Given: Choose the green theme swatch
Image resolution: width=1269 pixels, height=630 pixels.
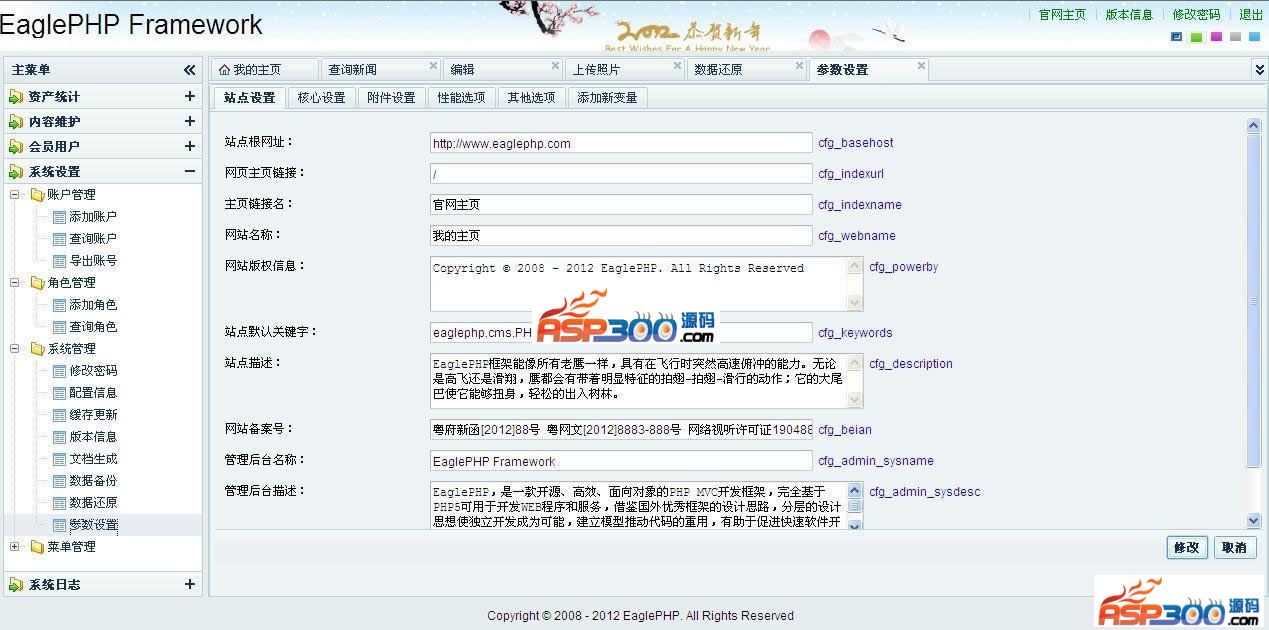Looking at the screenshot, I should [x=1196, y=37].
